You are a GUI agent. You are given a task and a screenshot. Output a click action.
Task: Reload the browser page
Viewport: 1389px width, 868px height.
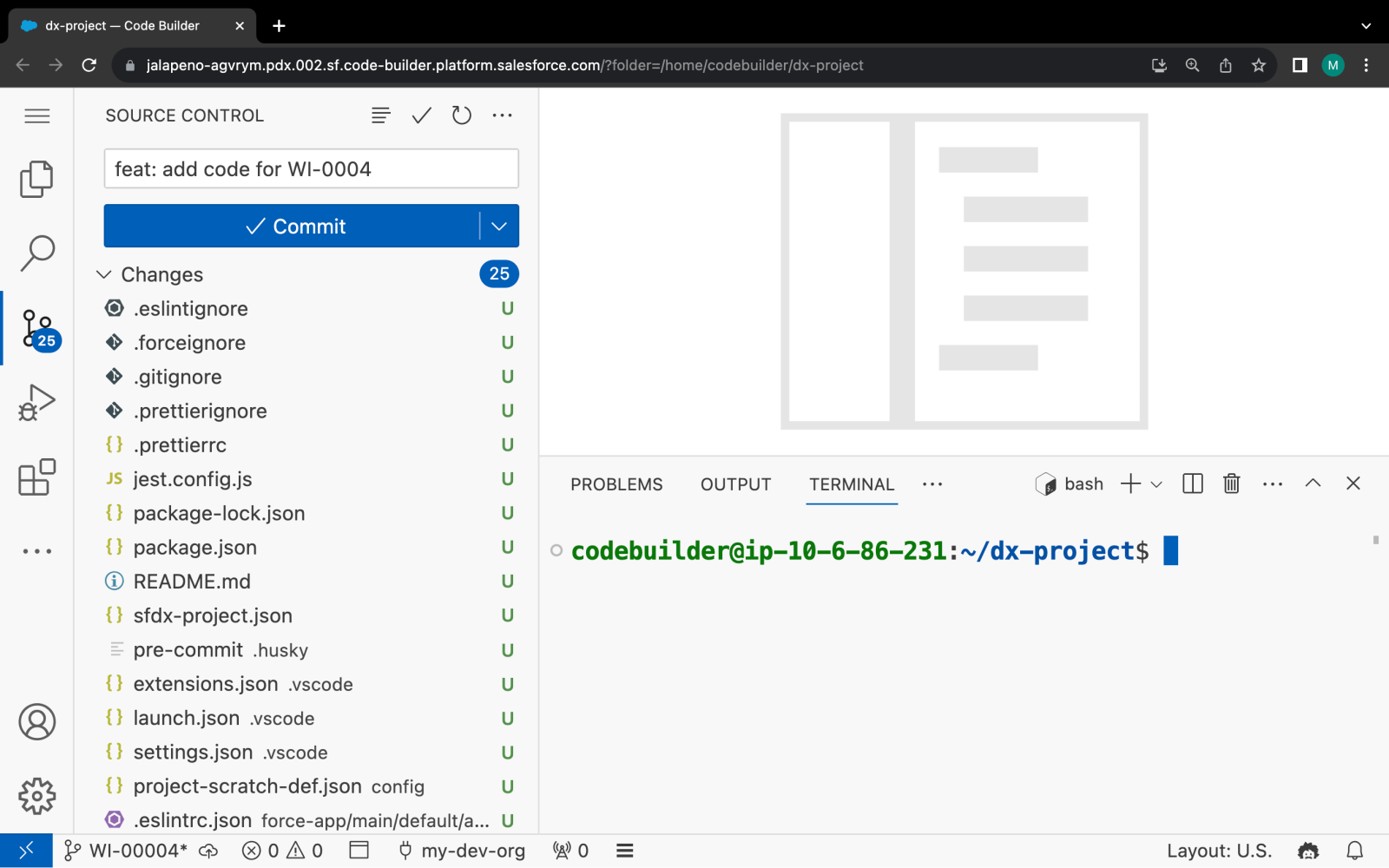click(x=89, y=65)
